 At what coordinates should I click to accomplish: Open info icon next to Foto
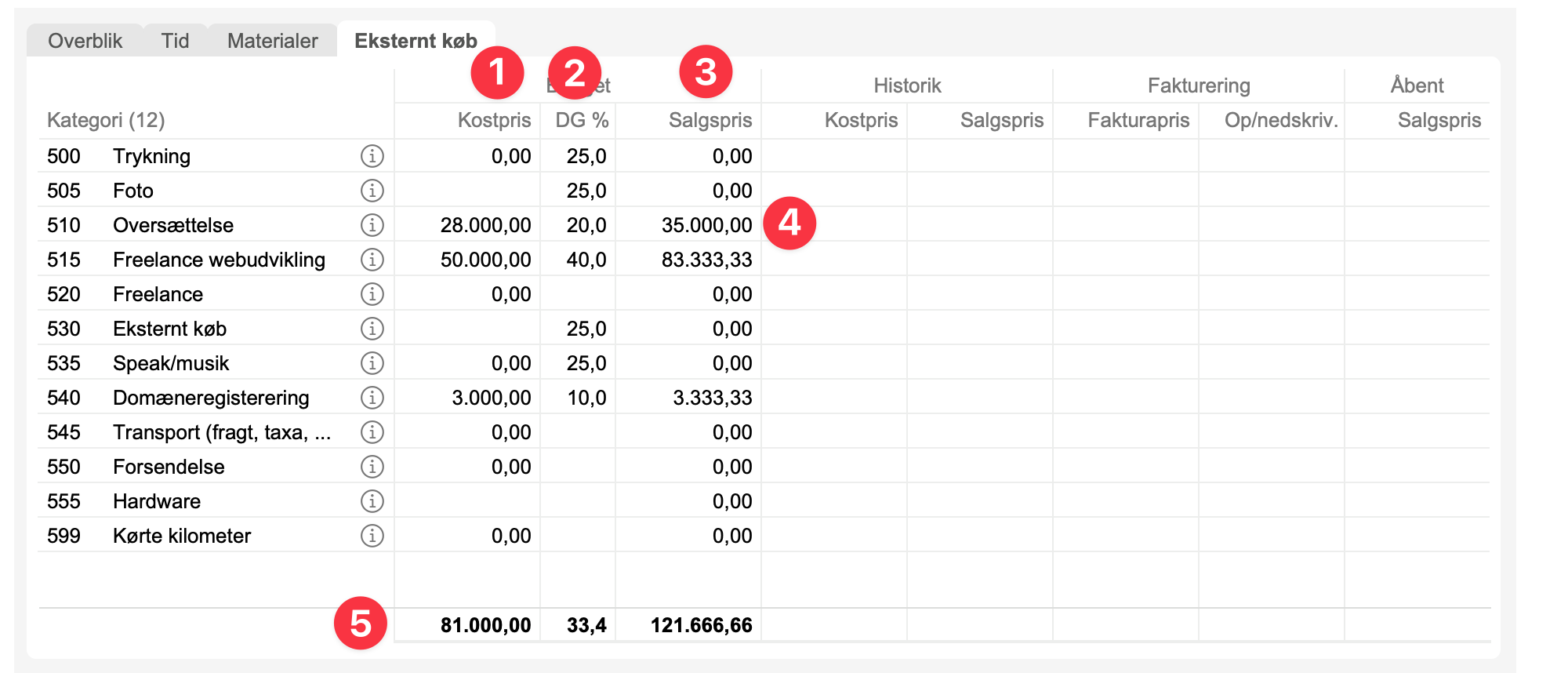372,191
